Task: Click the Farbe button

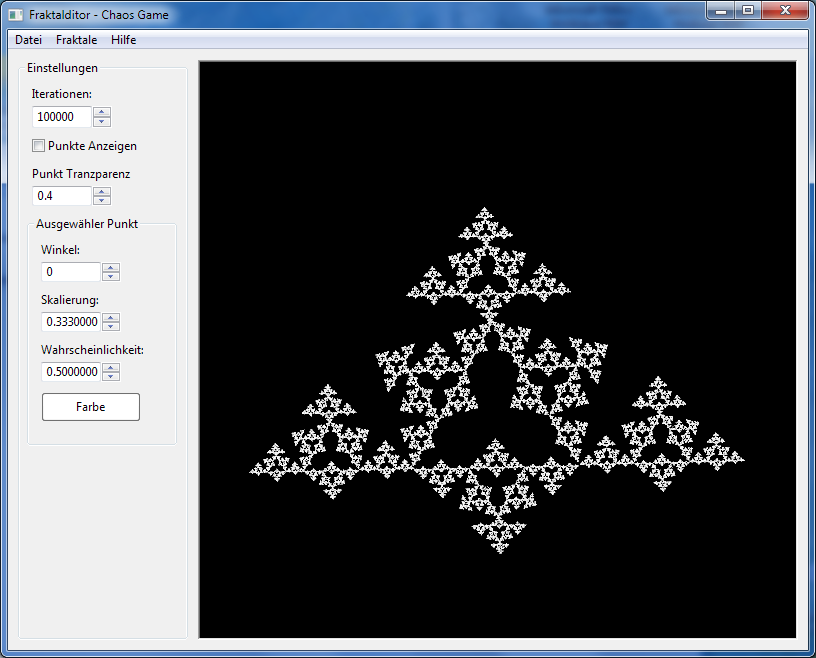Action: tap(91, 407)
